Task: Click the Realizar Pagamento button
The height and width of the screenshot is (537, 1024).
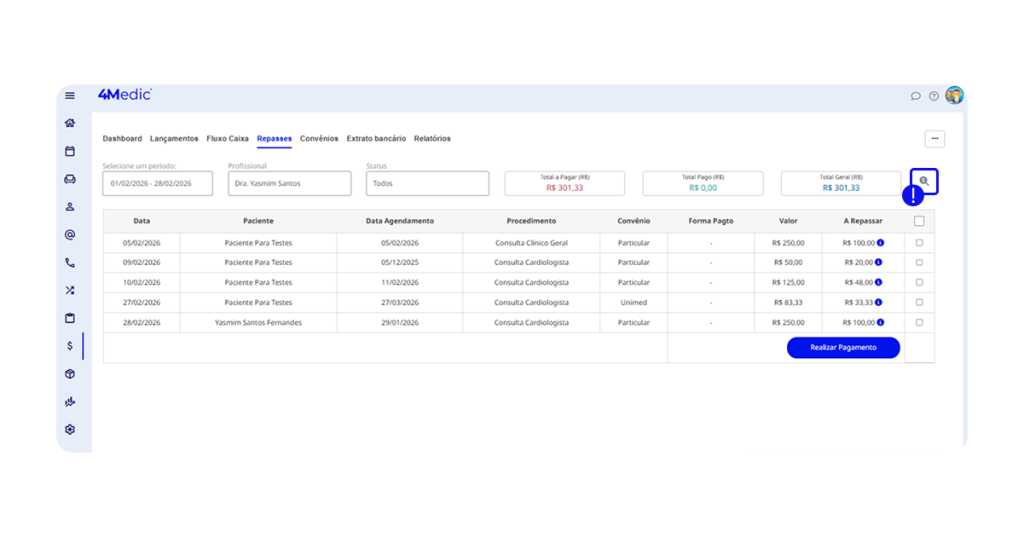Action: 843,348
